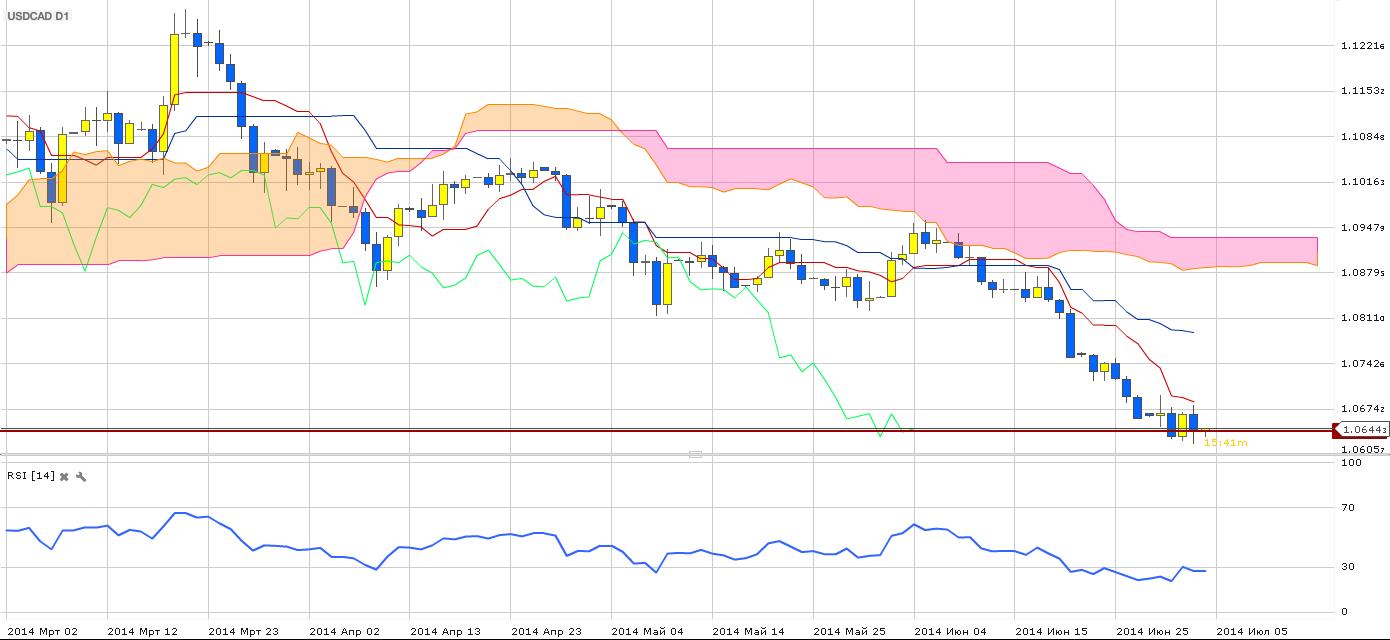Click the yellow 15:41m candle countdown

click(1225, 442)
